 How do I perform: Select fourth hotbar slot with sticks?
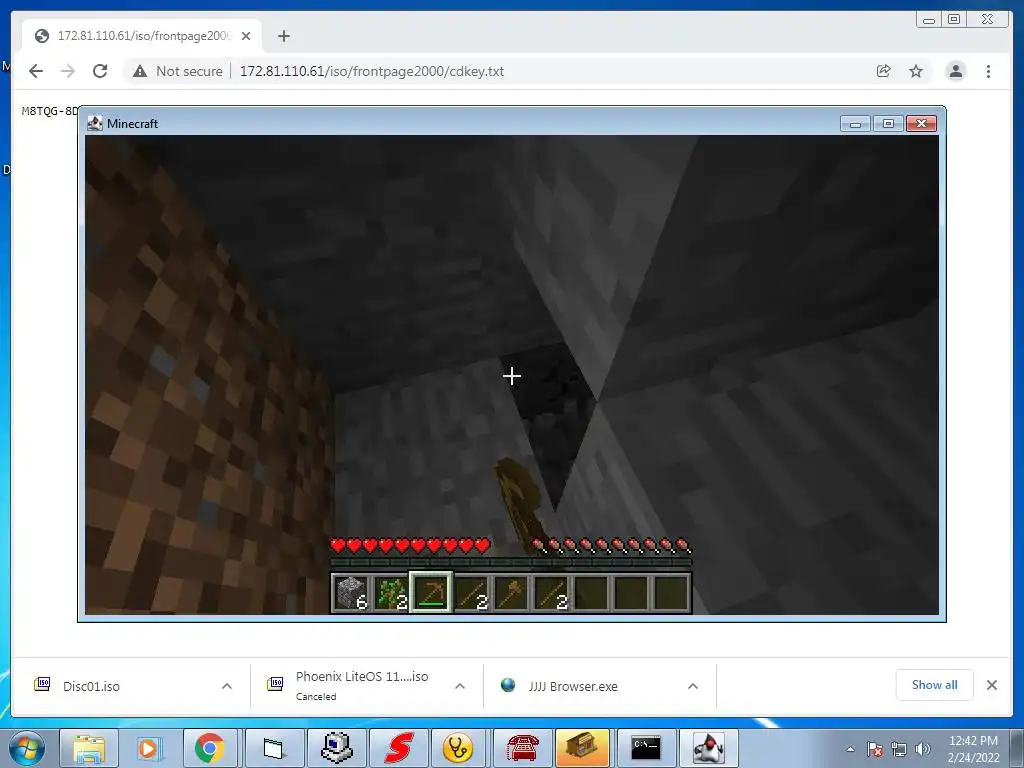[471, 592]
